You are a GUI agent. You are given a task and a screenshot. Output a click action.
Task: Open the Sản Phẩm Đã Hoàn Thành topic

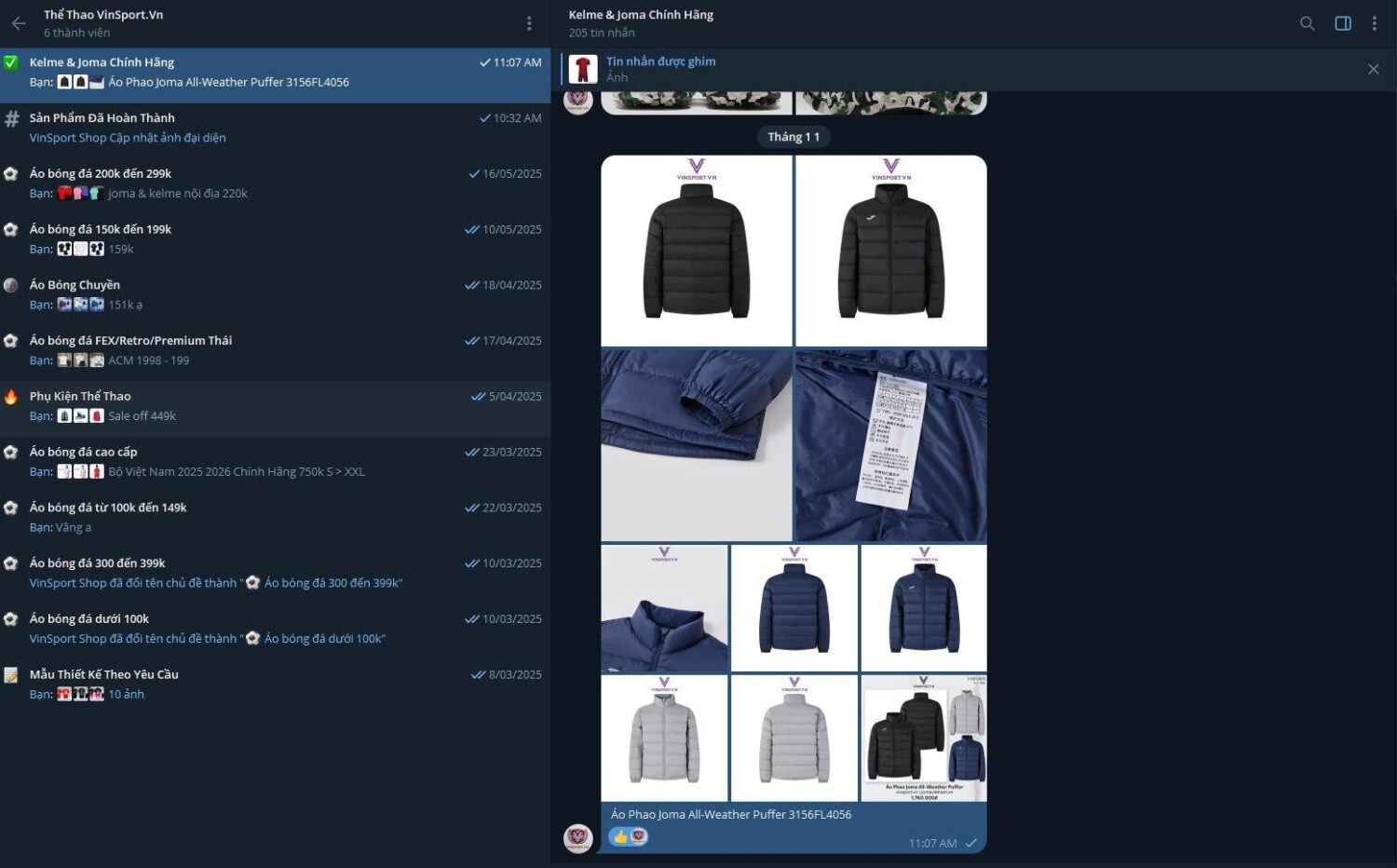(x=275, y=128)
